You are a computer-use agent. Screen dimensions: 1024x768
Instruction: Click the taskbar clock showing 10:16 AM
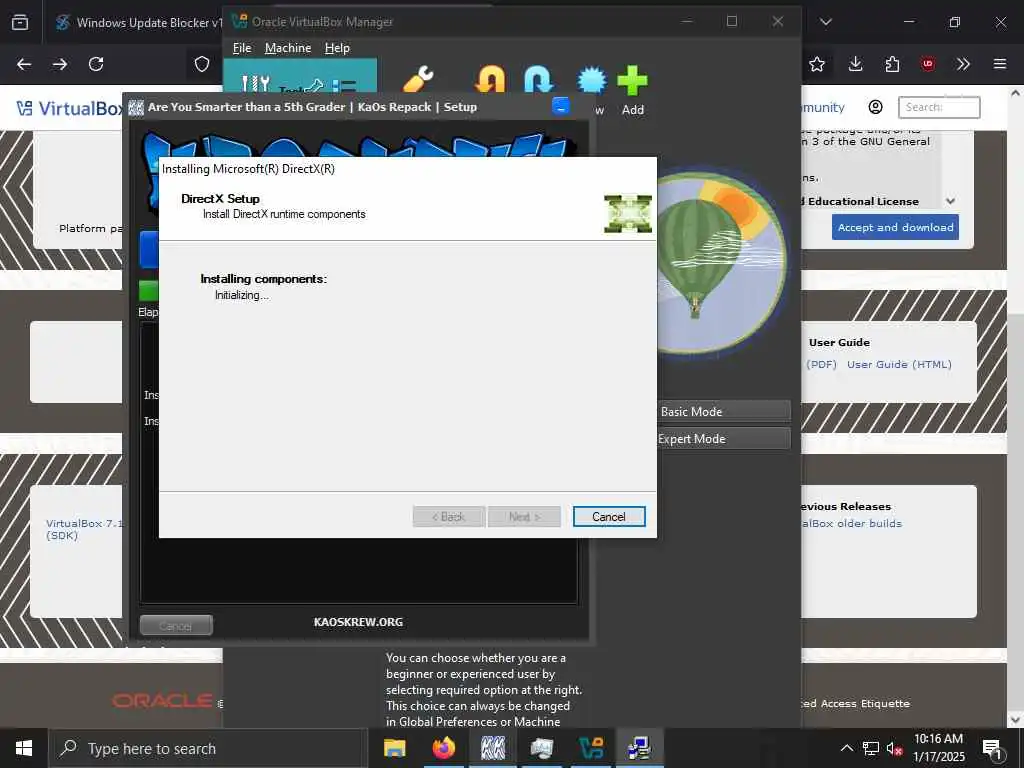point(938,748)
